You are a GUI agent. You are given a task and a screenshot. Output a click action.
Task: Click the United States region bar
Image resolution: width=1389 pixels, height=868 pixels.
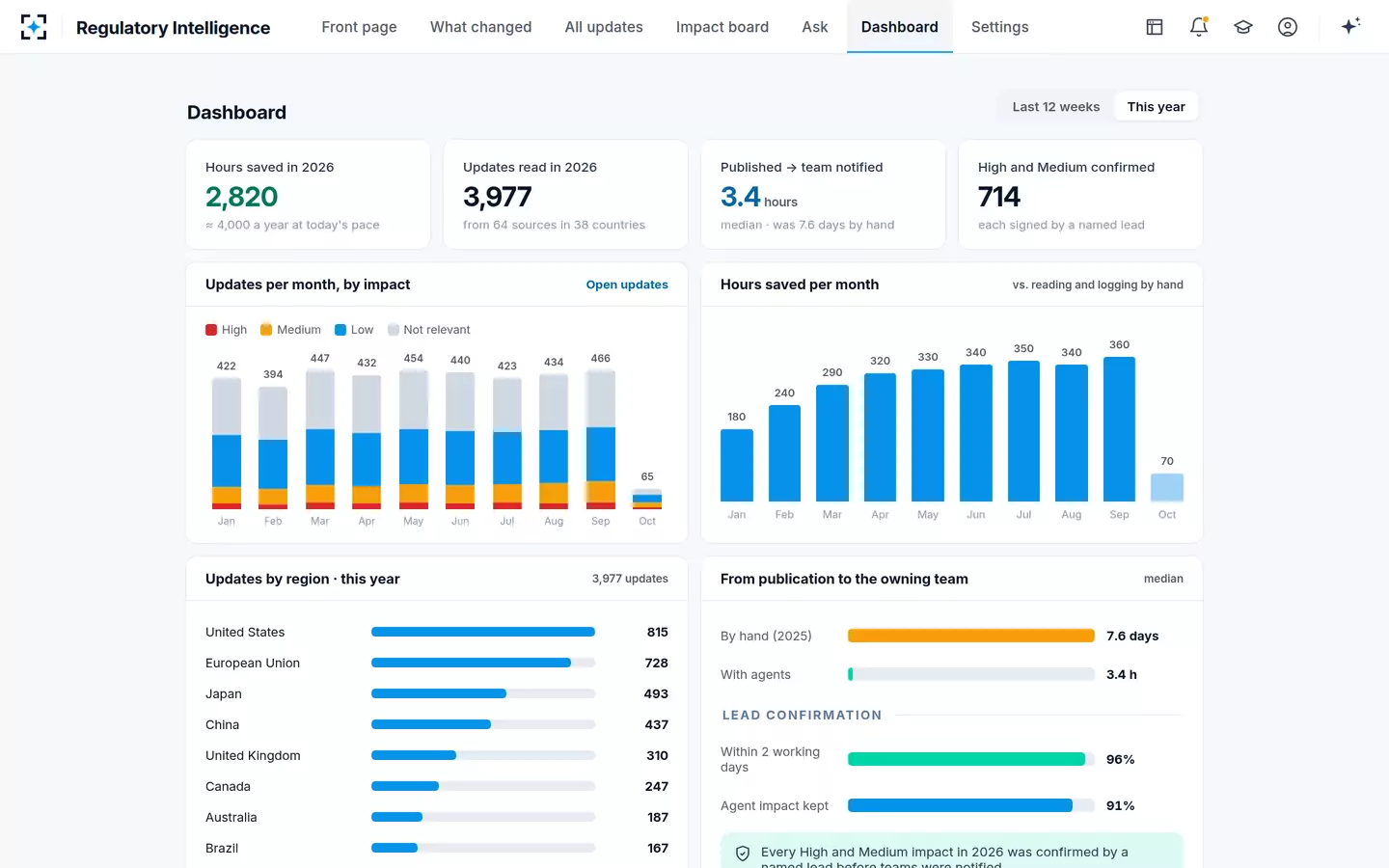483,633
